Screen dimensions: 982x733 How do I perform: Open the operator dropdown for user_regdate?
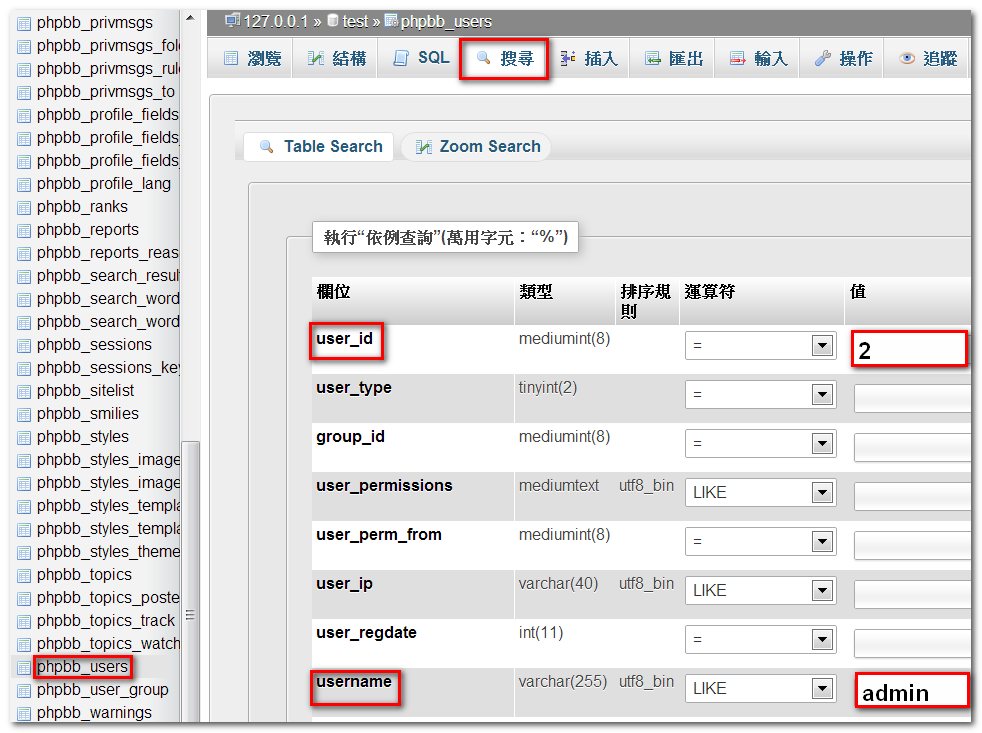coord(822,640)
